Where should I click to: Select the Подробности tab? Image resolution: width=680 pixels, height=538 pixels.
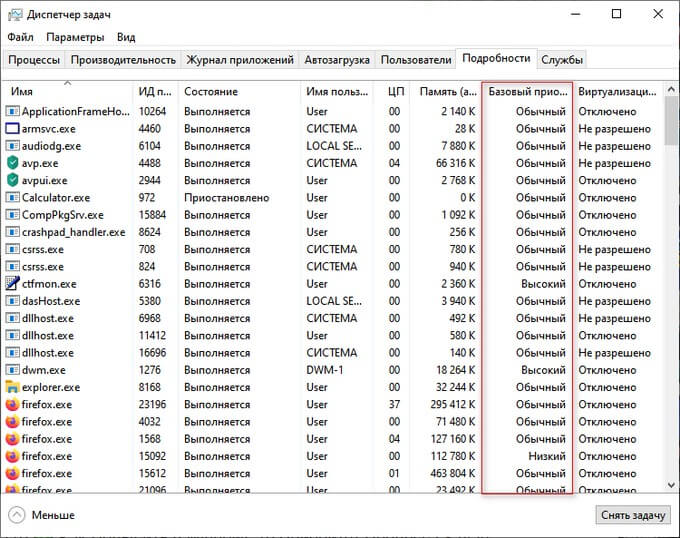[496, 59]
